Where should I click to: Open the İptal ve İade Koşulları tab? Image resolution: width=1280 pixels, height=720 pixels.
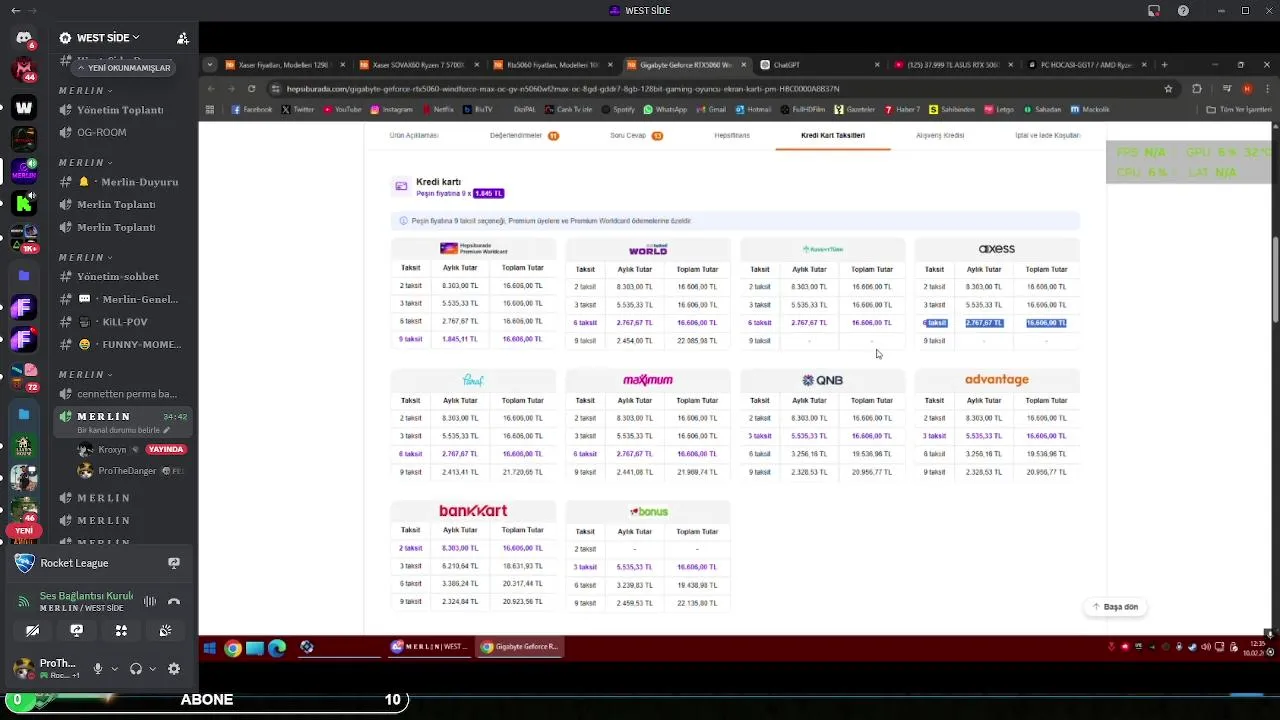(1047, 135)
